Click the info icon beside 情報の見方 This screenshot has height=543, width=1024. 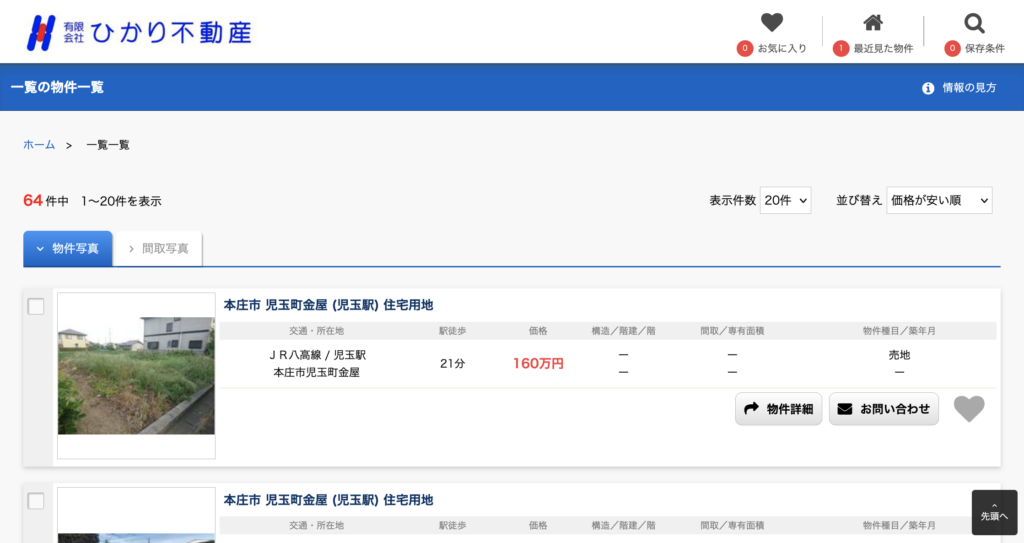click(x=928, y=88)
